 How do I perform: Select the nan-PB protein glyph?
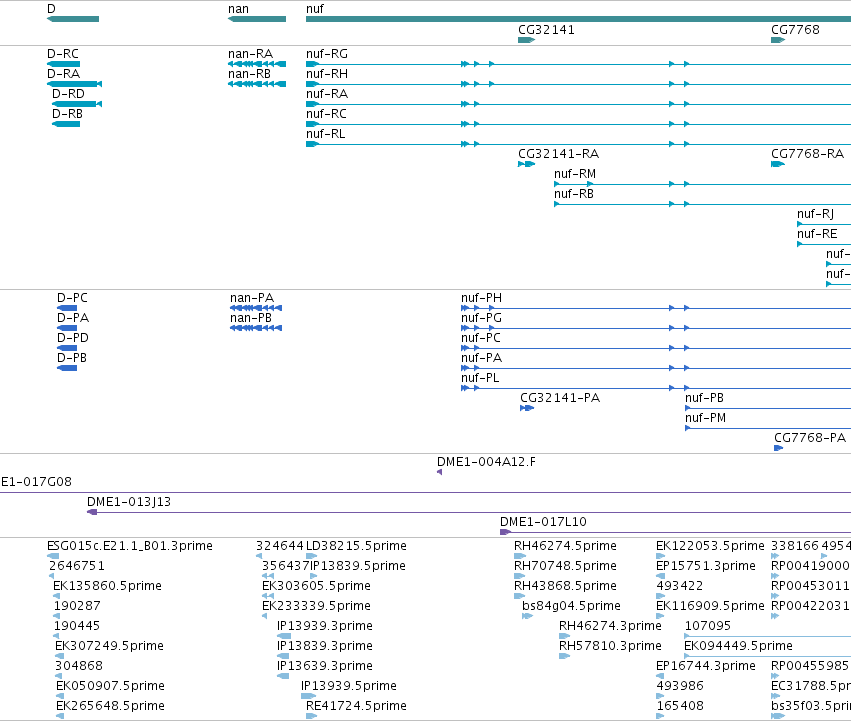pyautogui.click(x=256, y=328)
